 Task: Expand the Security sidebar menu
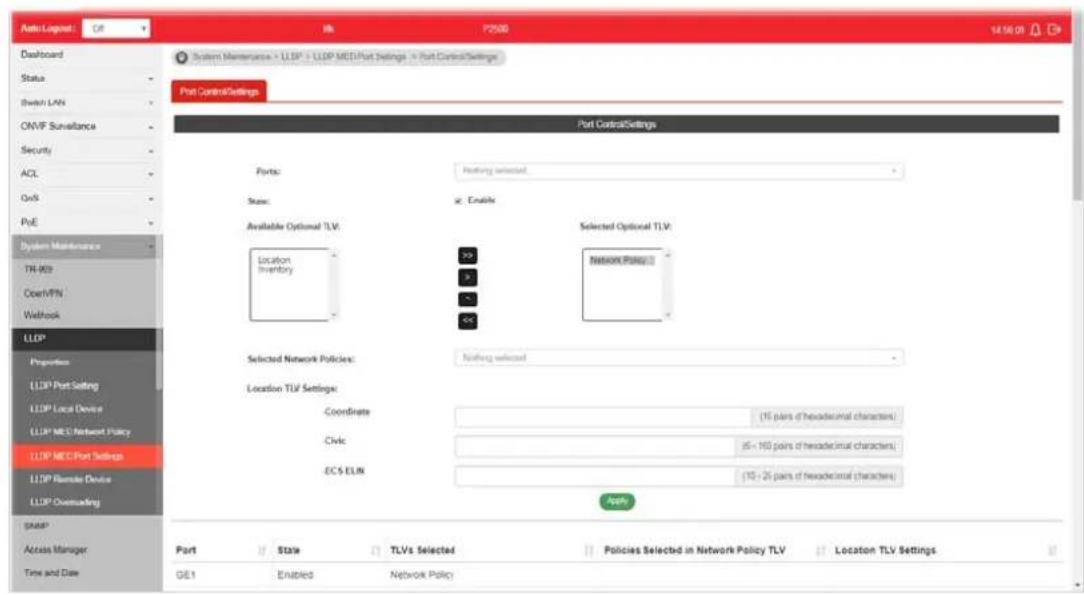pos(86,150)
